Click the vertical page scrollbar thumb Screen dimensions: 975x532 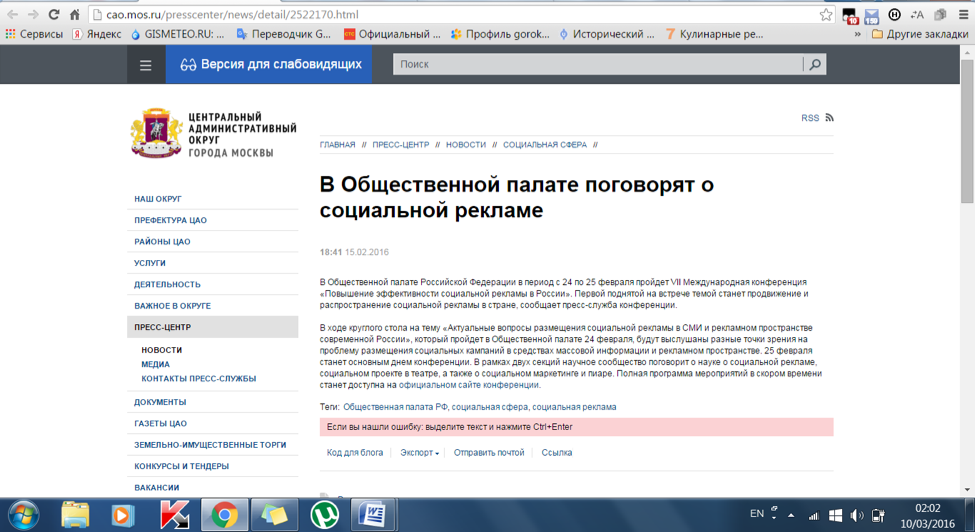pos(967,131)
